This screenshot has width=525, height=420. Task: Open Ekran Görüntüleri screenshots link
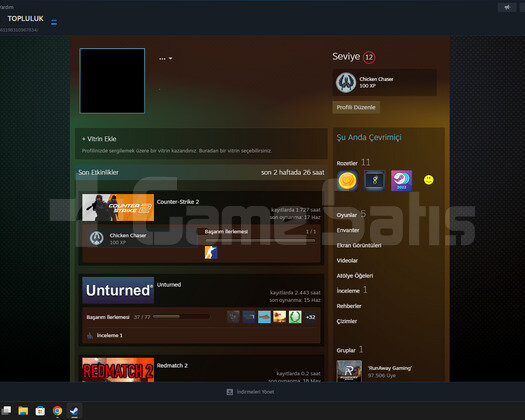[359, 245]
